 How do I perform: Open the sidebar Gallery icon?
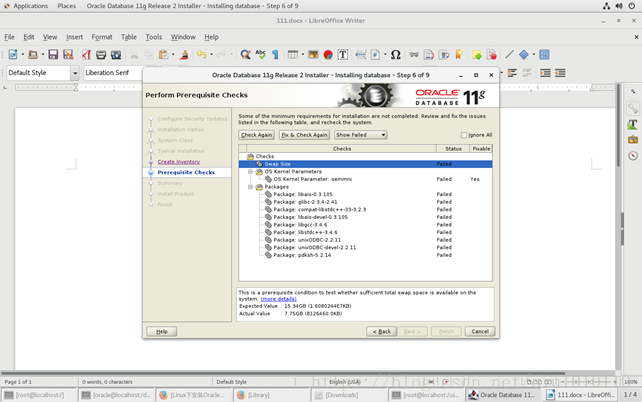click(x=633, y=140)
